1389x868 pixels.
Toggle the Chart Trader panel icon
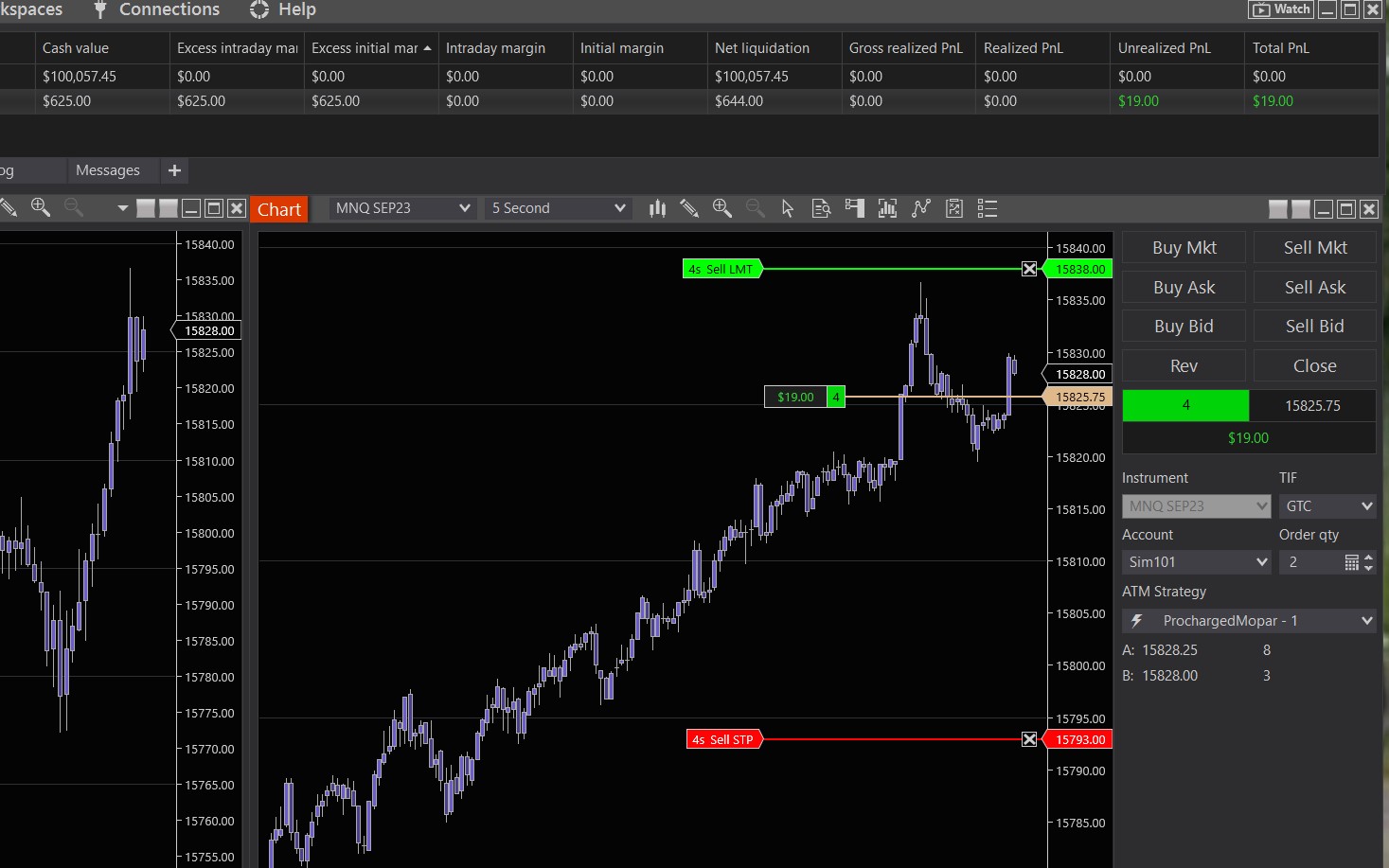(x=854, y=208)
